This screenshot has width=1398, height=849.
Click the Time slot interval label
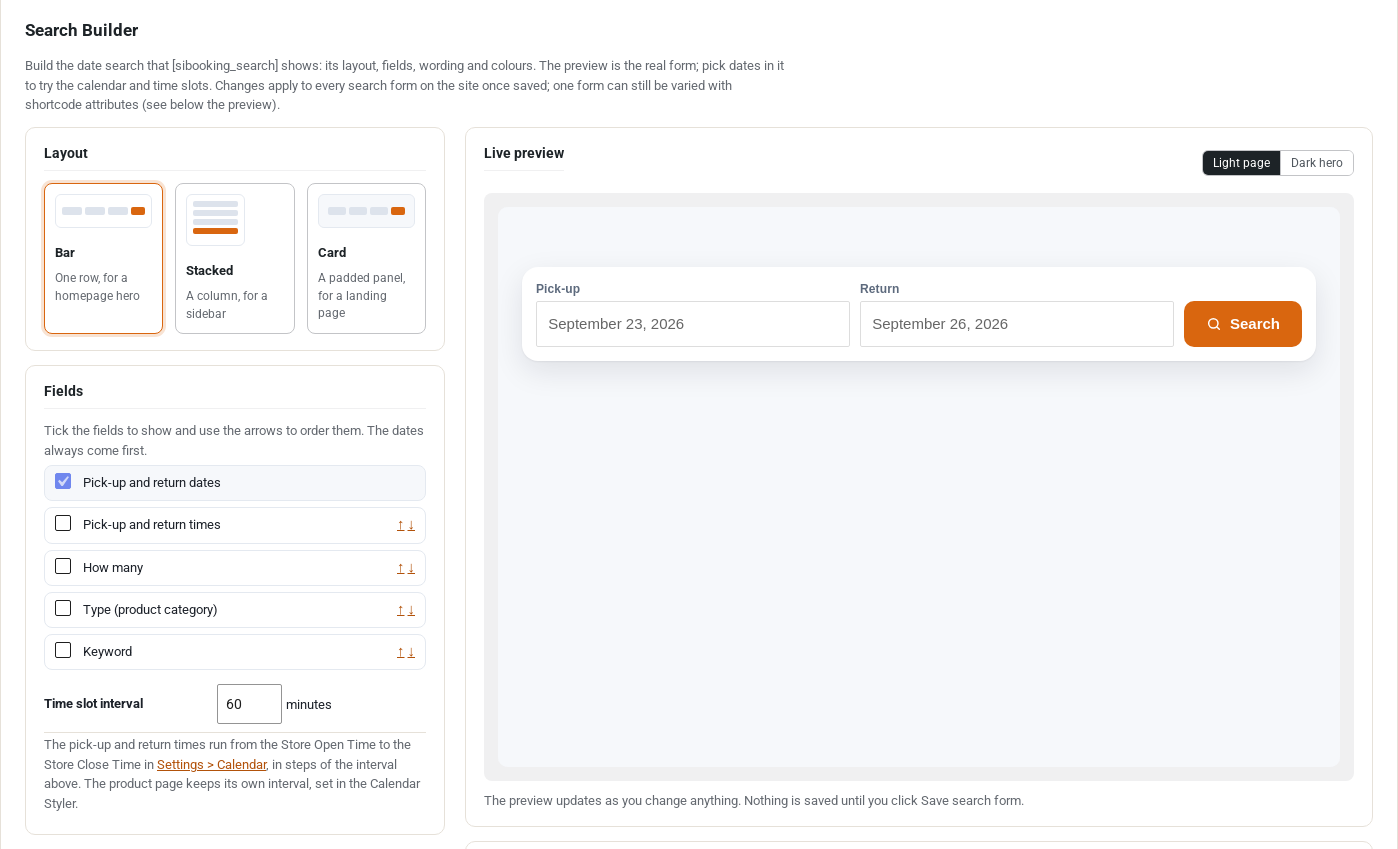coord(94,704)
